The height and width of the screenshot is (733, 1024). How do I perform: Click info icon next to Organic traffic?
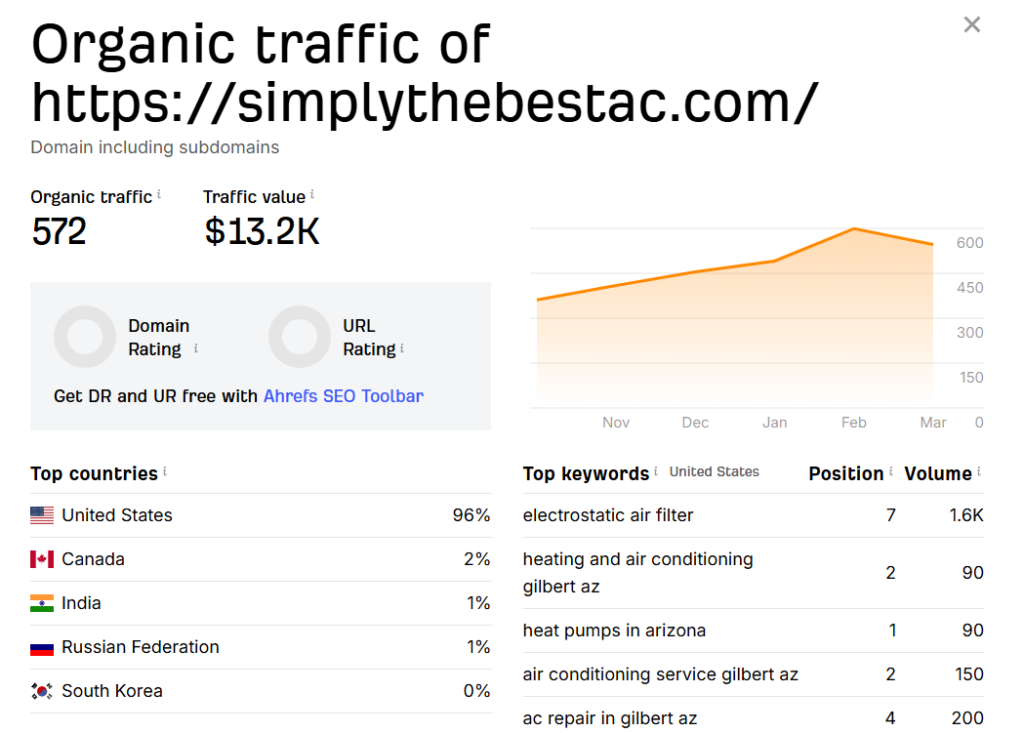point(159,194)
